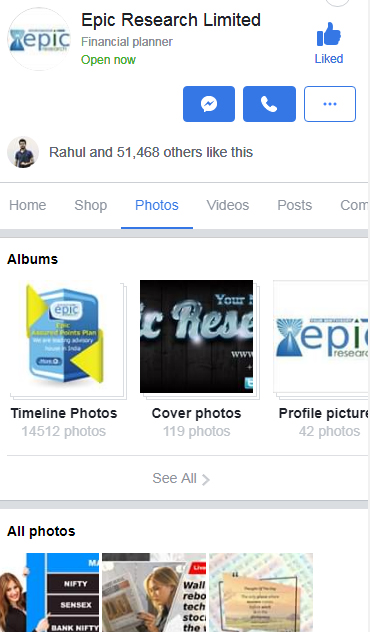This screenshot has width=370, height=632.
Task: View Rahul's profile picture avatar
Action: pos(23,152)
